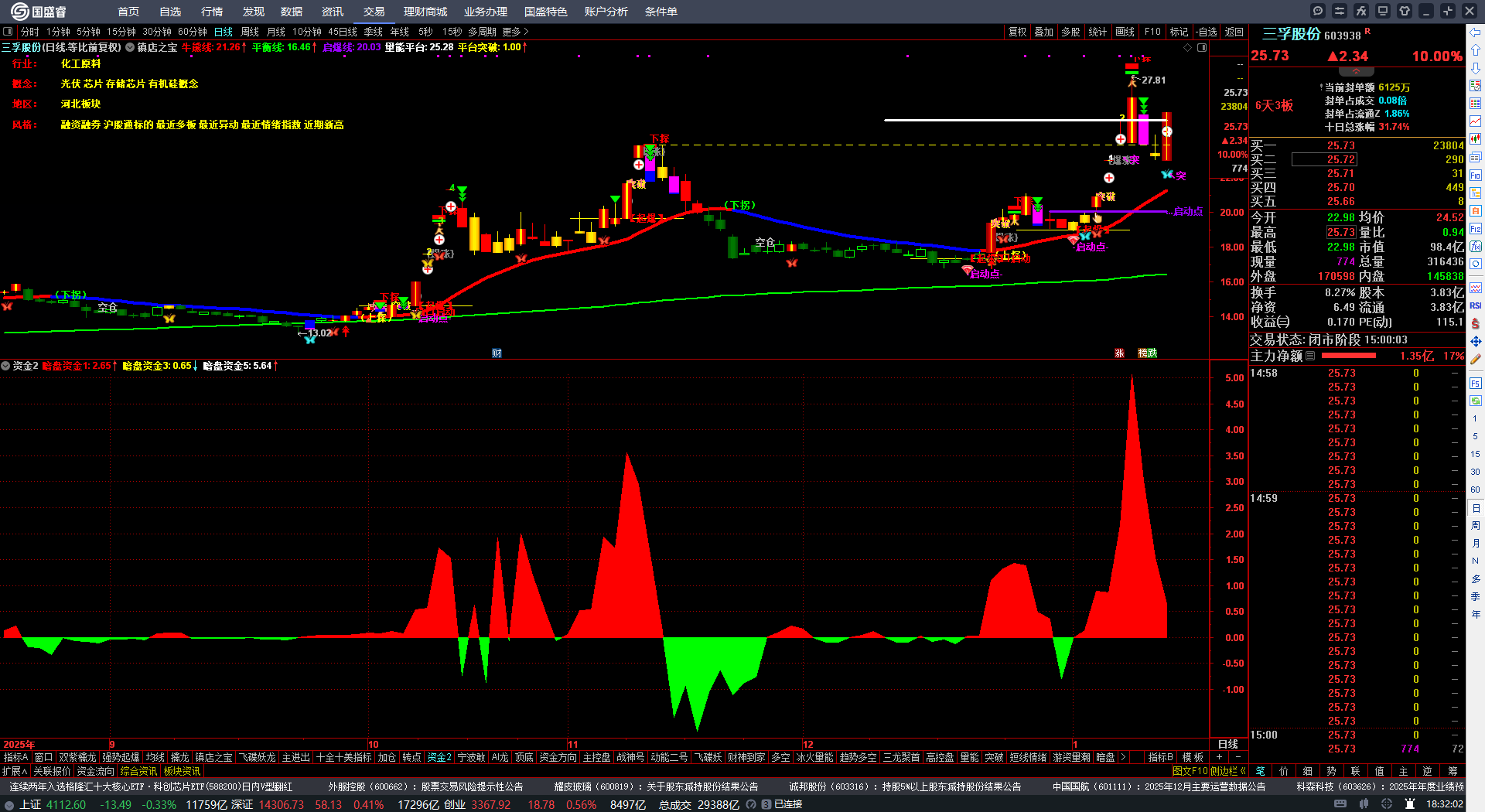Click the keyboard icon in status bar
The height and width of the screenshot is (812, 1485).
point(1340,804)
